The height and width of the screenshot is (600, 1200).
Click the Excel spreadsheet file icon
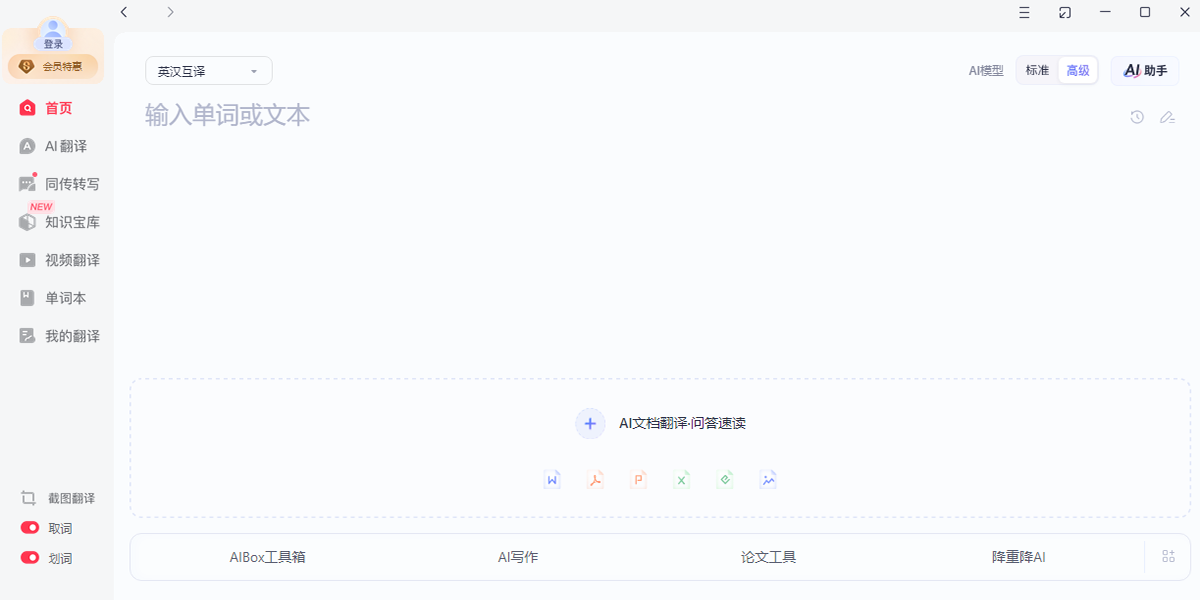tap(682, 480)
